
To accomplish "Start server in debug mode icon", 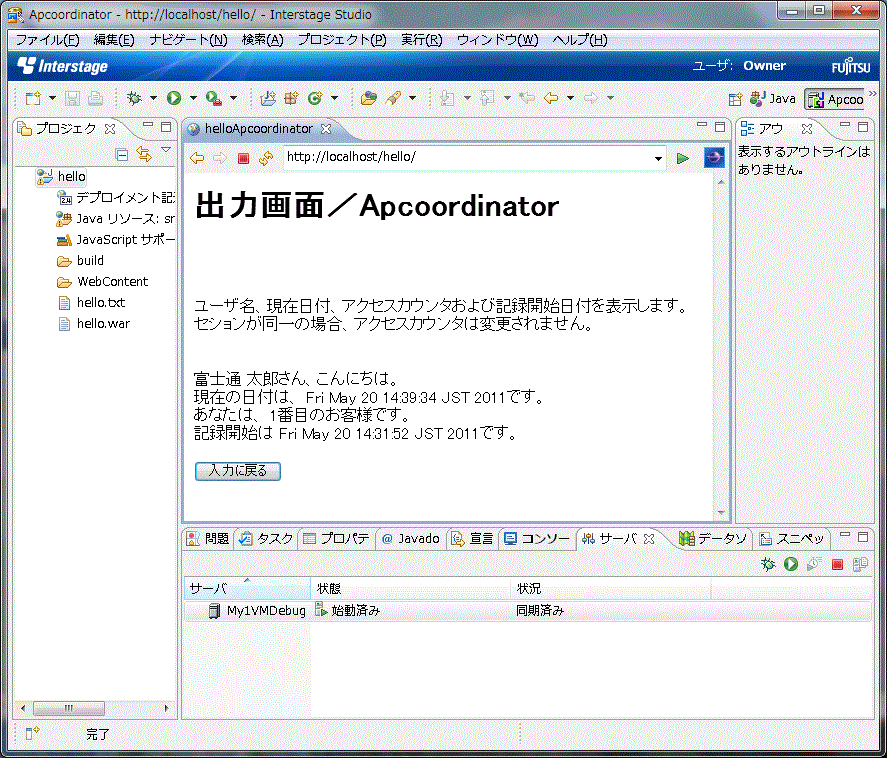I will click(x=768, y=564).
